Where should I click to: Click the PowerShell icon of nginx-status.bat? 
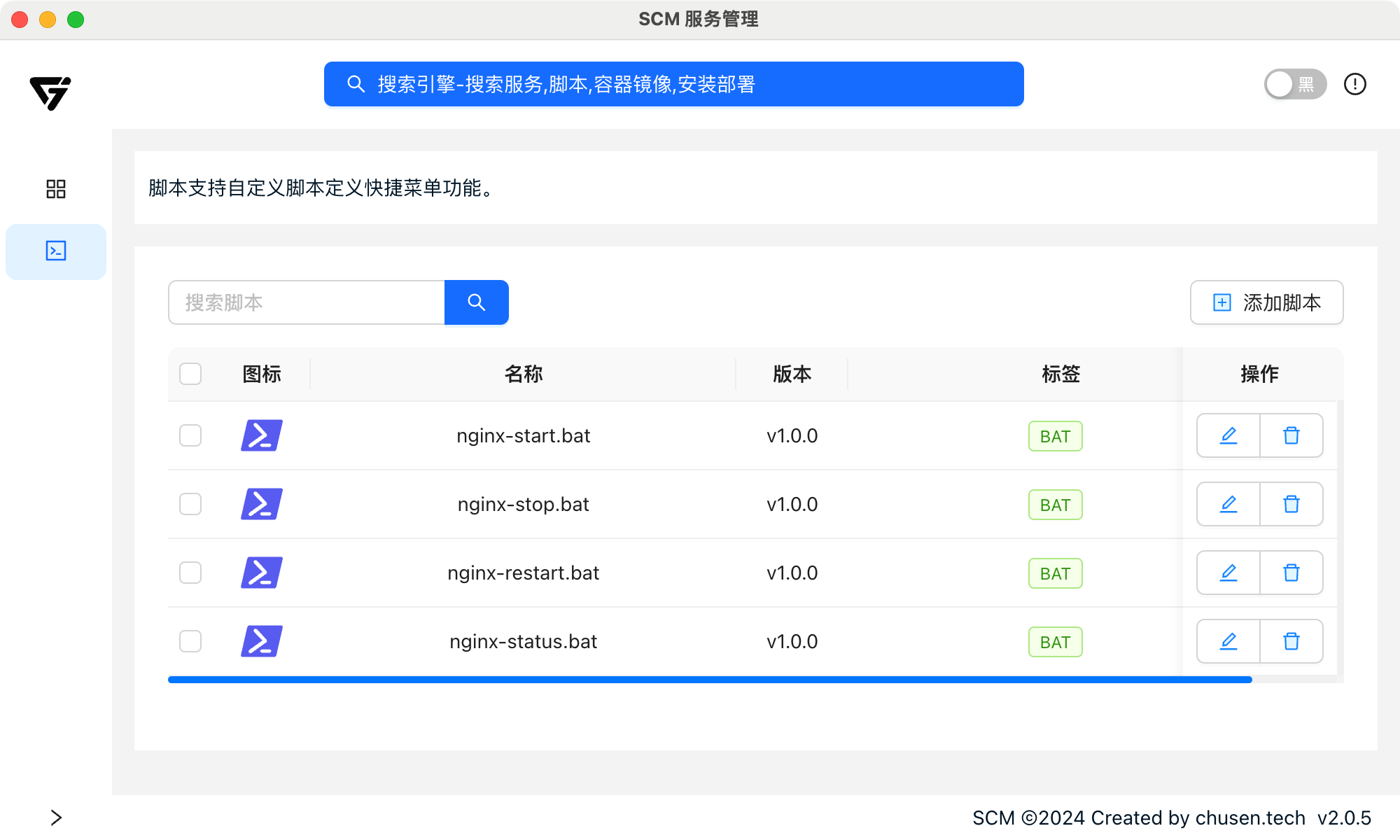point(261,641)
